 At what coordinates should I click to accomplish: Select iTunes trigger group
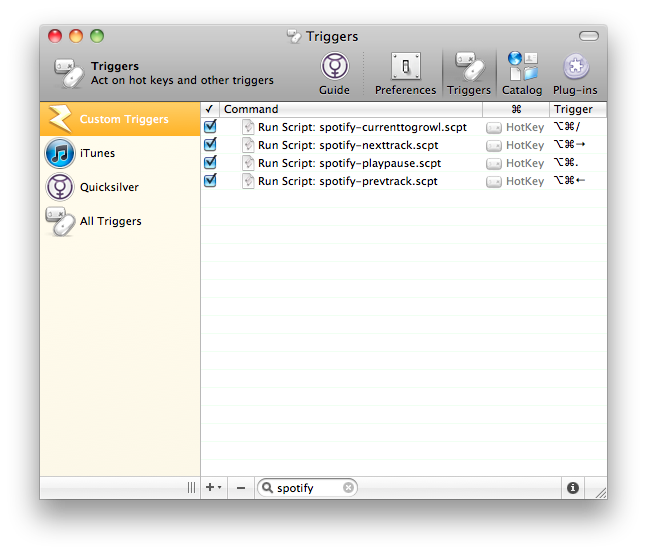pos(120,153)
